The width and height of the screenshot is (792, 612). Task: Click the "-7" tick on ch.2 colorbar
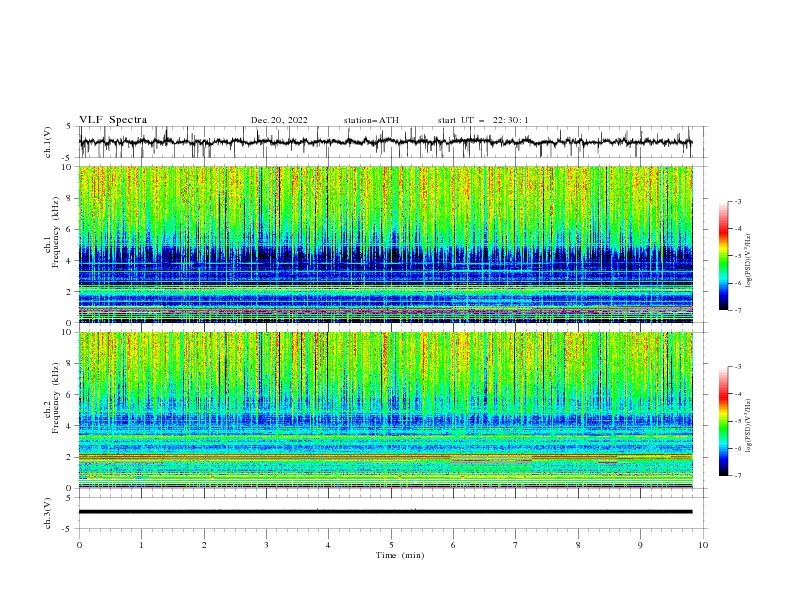738,476
